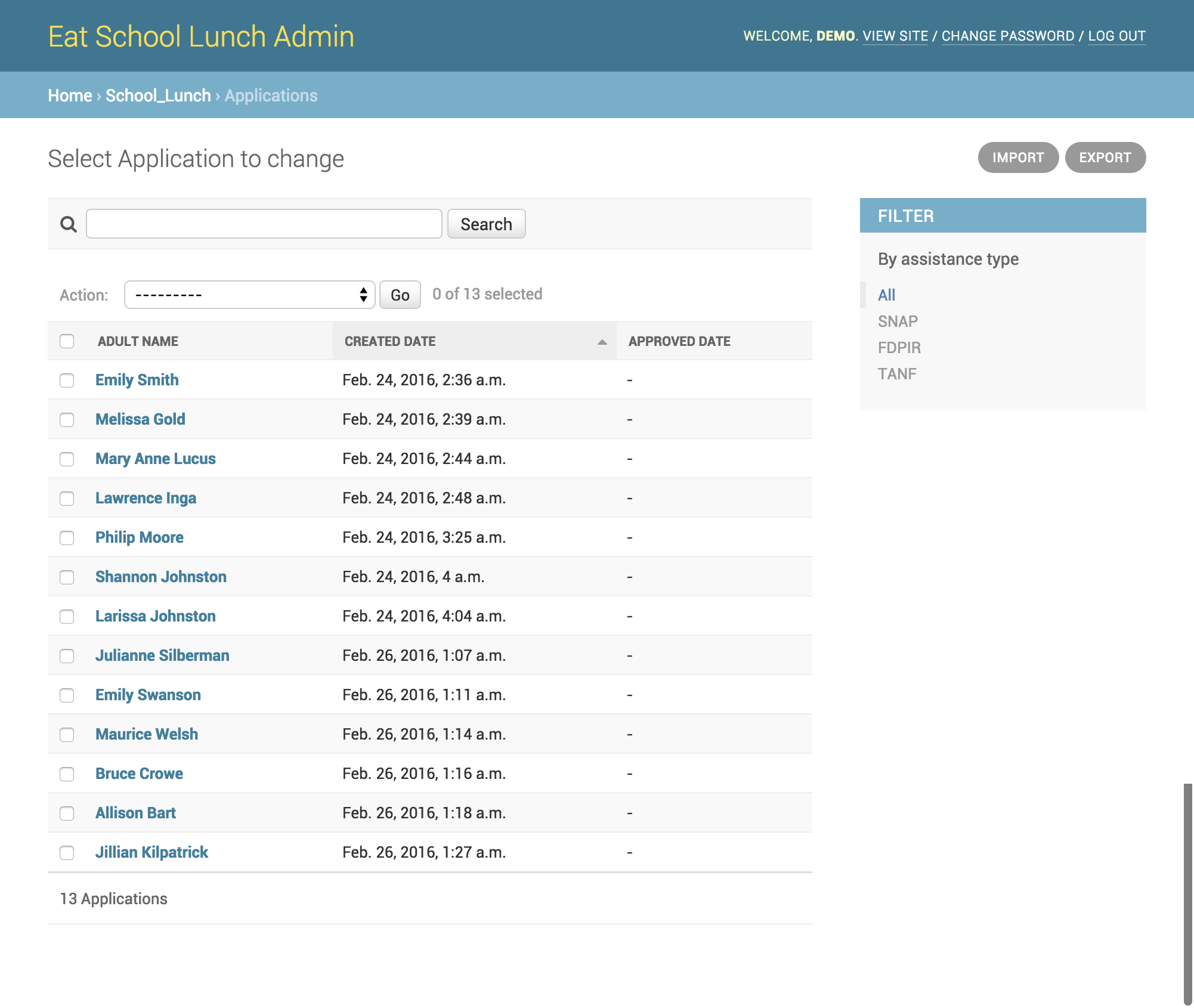Filter applications by TANF
The image size is (1194, 1008).
pos(896,374)
